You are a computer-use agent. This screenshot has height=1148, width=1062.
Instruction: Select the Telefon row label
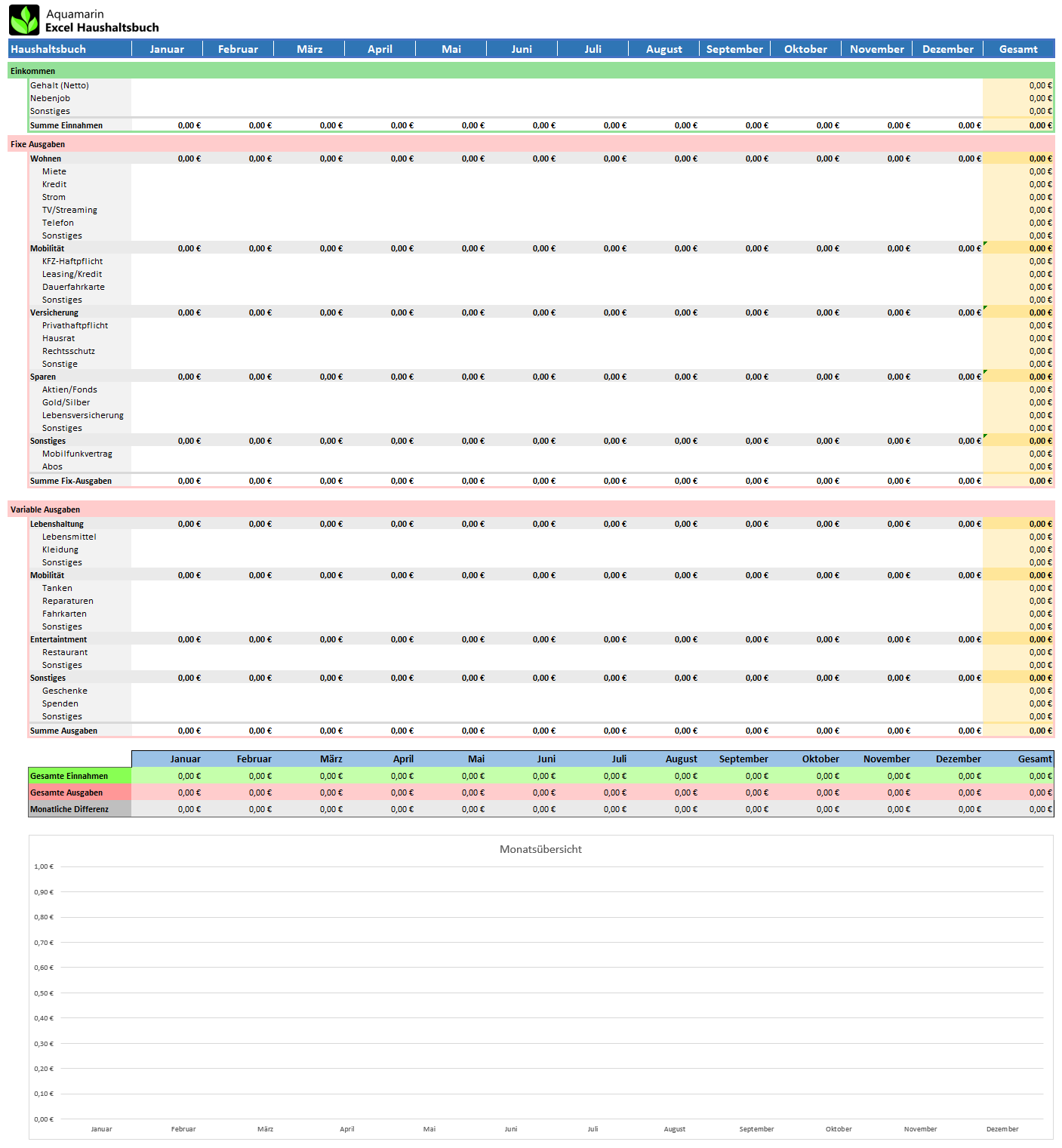coord(58,223)
